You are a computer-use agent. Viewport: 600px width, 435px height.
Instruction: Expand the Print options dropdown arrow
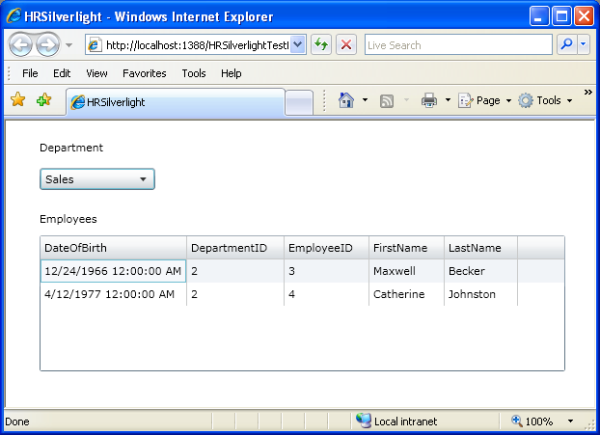[x=448, y=100]
